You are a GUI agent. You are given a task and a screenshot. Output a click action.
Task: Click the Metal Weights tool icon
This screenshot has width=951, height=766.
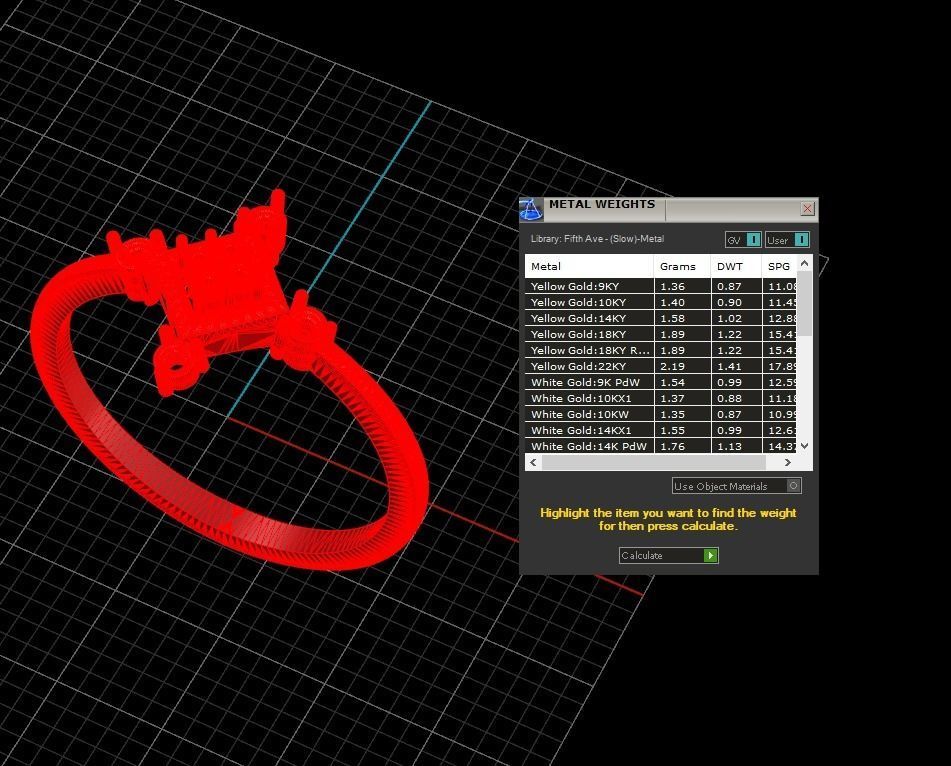click(x=531, y=209)
